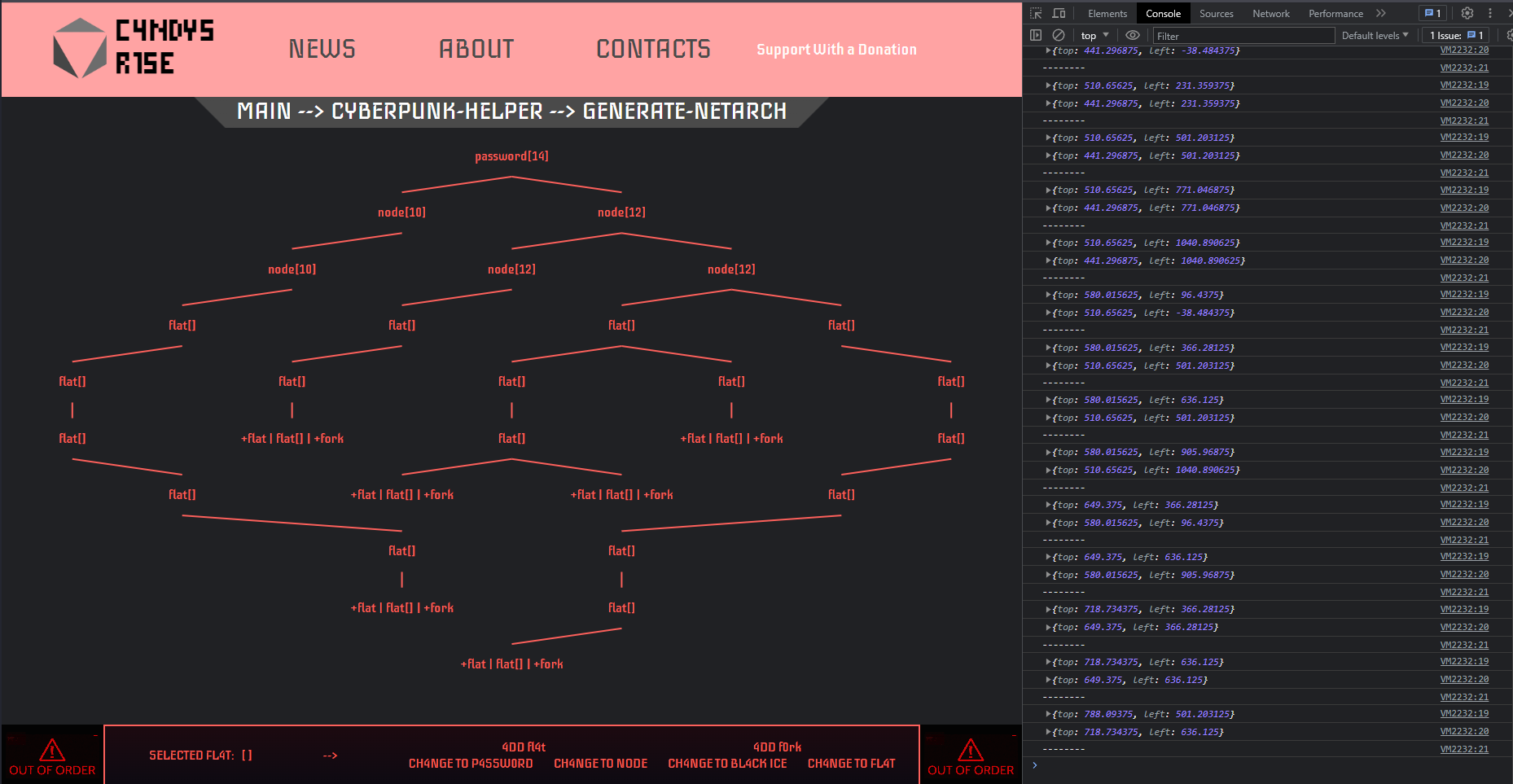1513x784 pixels.
Task: Show more DevTools tabs via double chevron
Action: coord(1381,13)
